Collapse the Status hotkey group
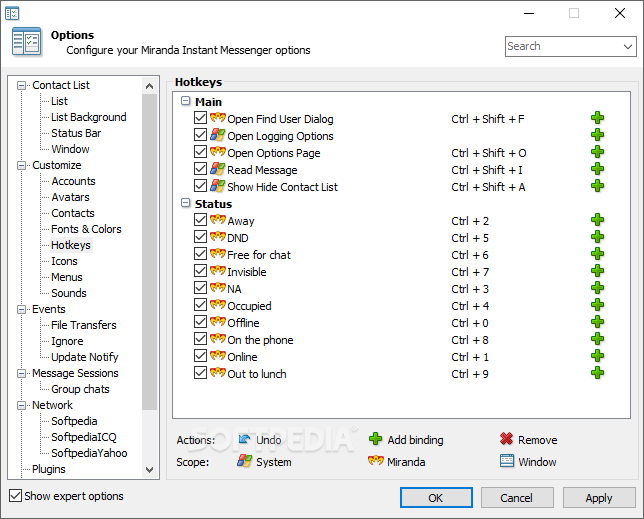 click(186, 203)
